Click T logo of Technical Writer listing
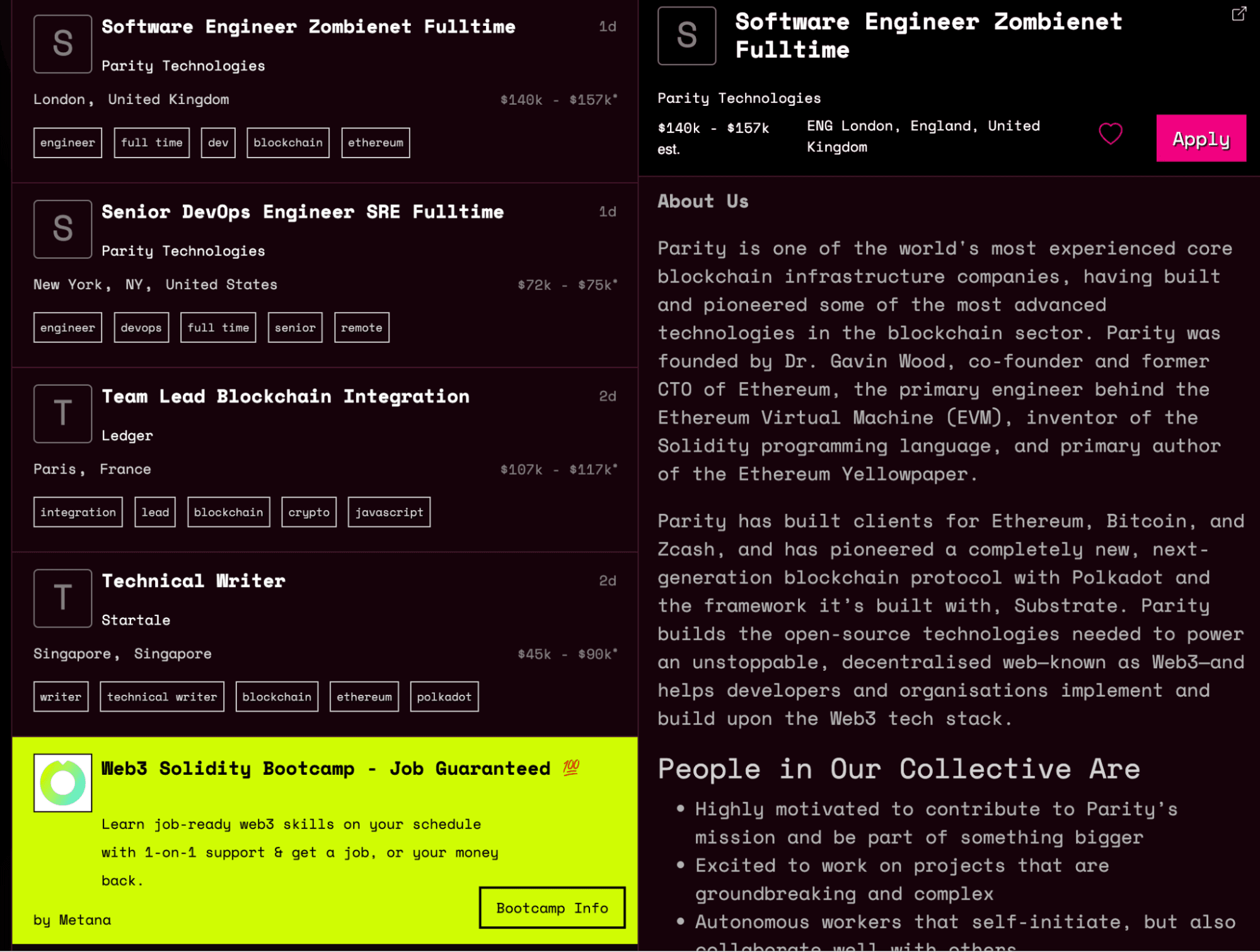The width and height of the screenshot is (1260, 952). coord(62,598)
